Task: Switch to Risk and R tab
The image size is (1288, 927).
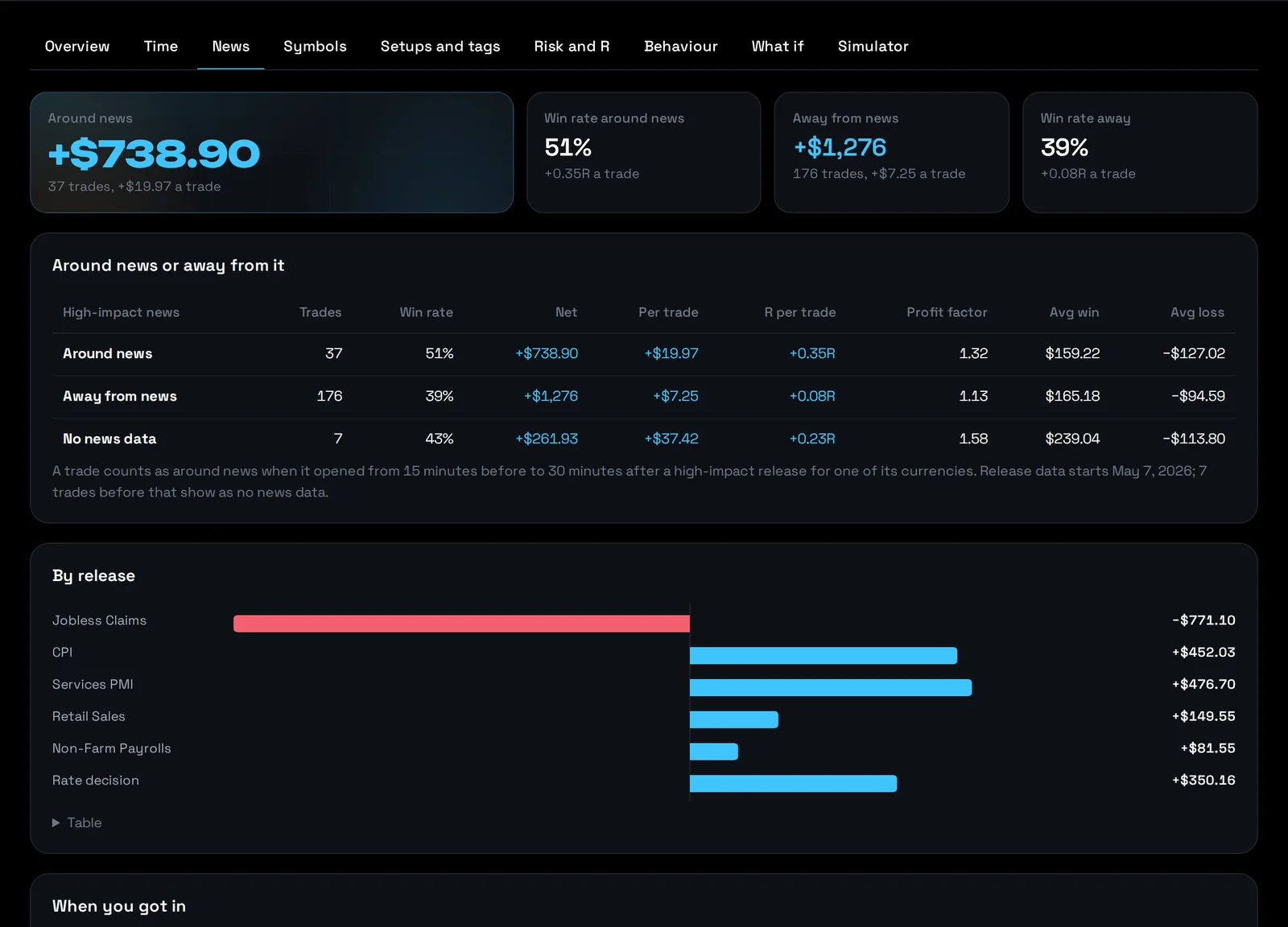Action: [572, 47]
